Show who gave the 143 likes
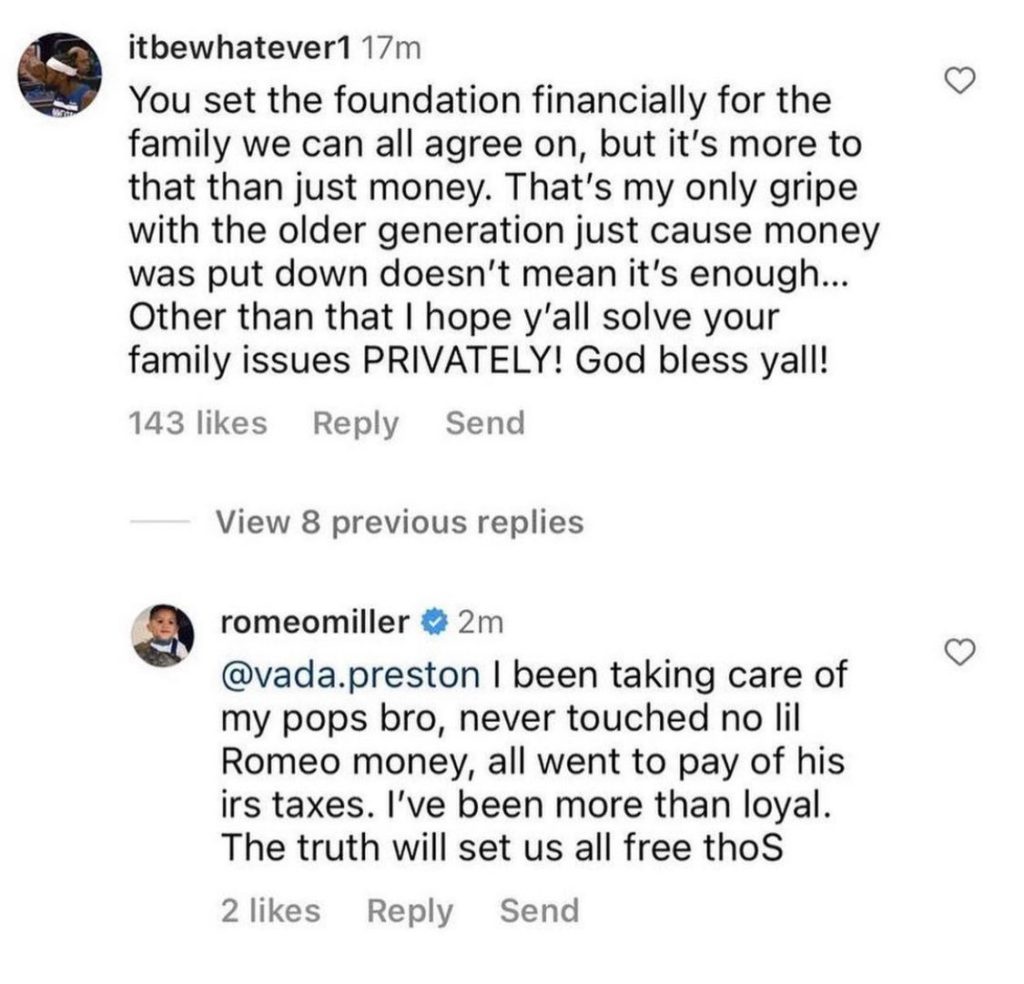Viewport: 1024px width, 984px height. pos(199,423)
